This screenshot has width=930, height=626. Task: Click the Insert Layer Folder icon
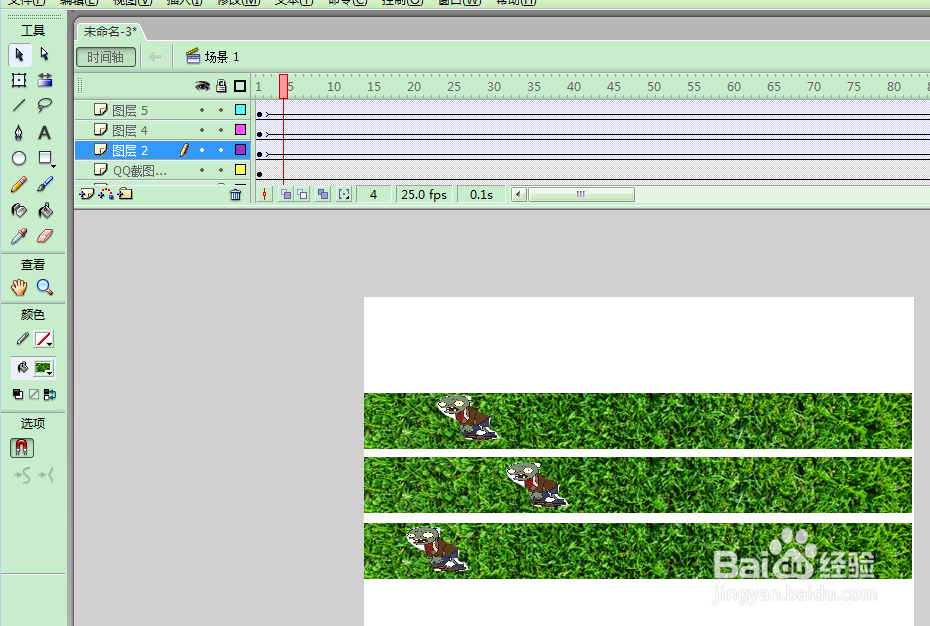[x=125, y=194]
